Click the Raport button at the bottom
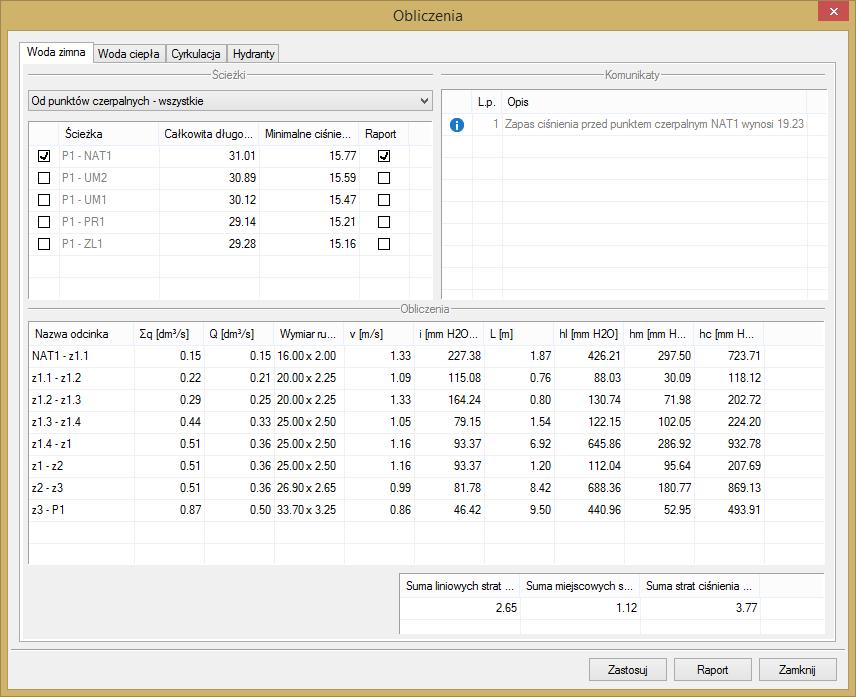856x697 pixels. click(x=712, y=670)
